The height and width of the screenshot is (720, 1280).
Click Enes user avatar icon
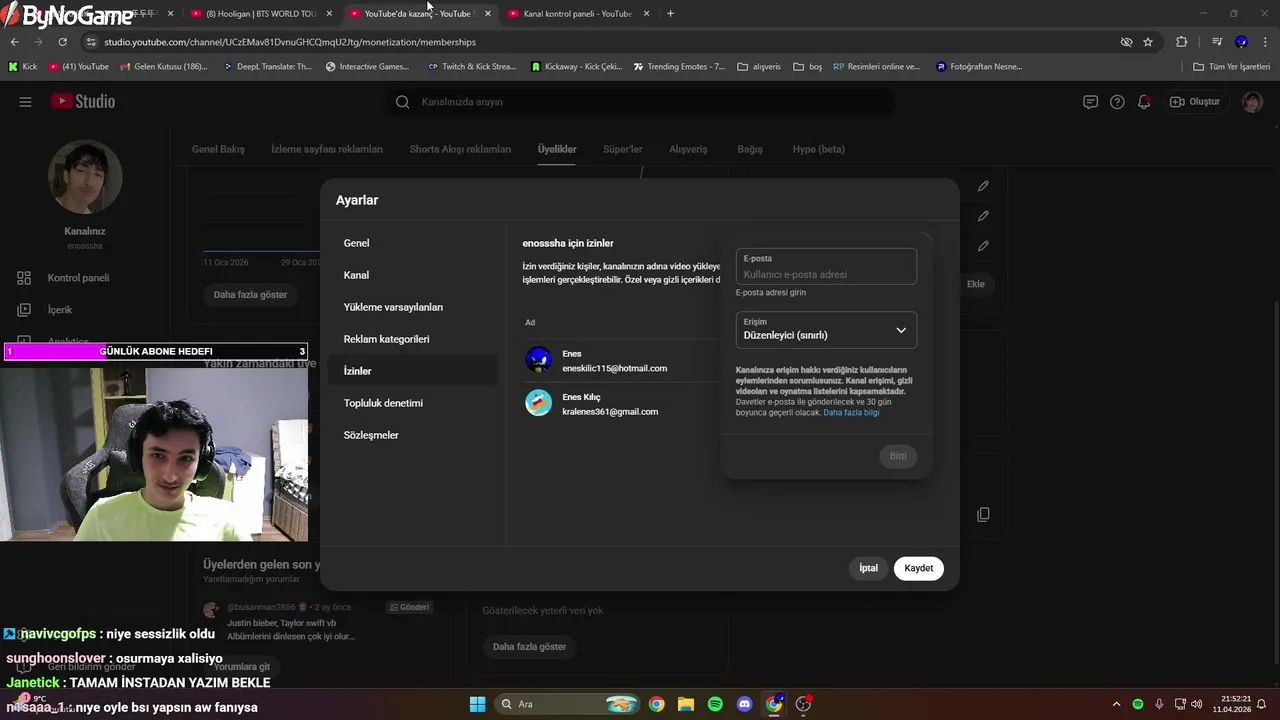[539, 360]
